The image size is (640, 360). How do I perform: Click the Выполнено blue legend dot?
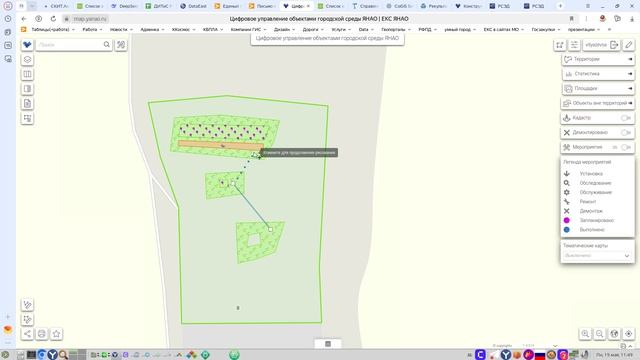567,230
